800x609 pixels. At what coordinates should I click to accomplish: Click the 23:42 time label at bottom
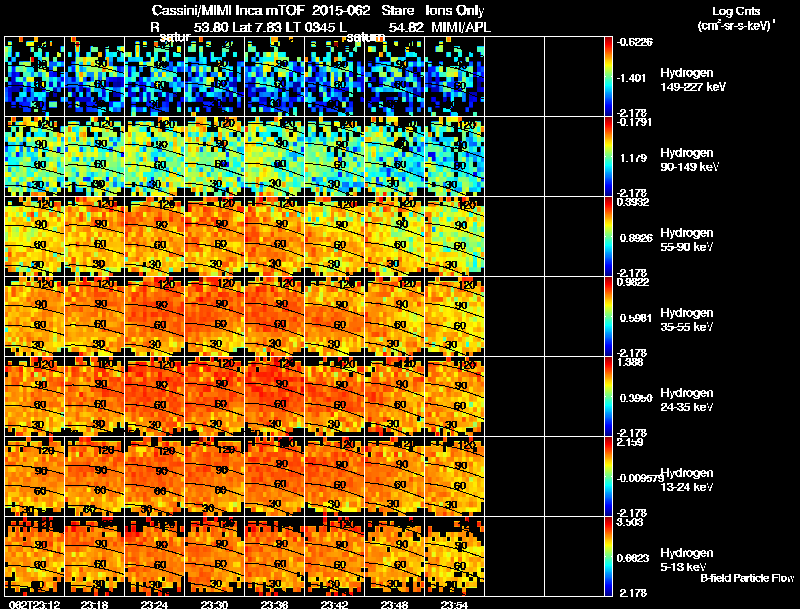335,604
